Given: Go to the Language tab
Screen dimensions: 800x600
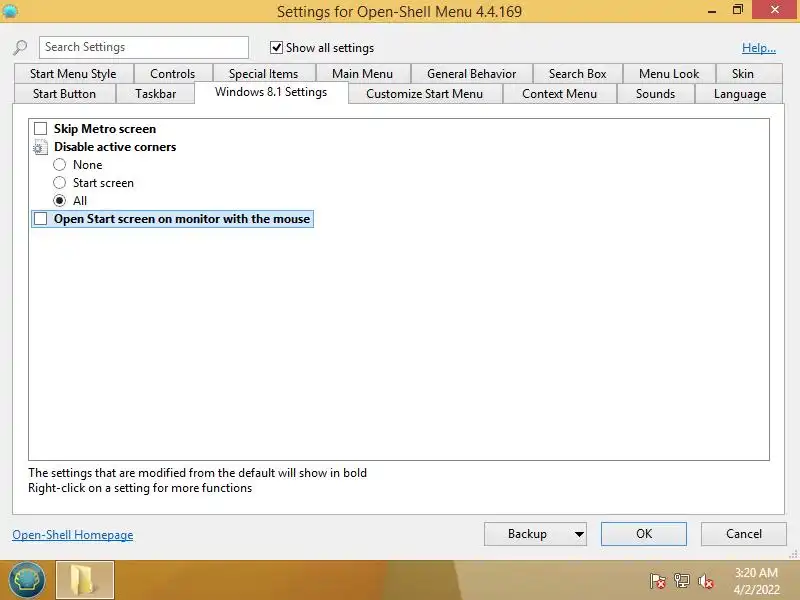Looking at the screenshot, I should coord(740,94).
